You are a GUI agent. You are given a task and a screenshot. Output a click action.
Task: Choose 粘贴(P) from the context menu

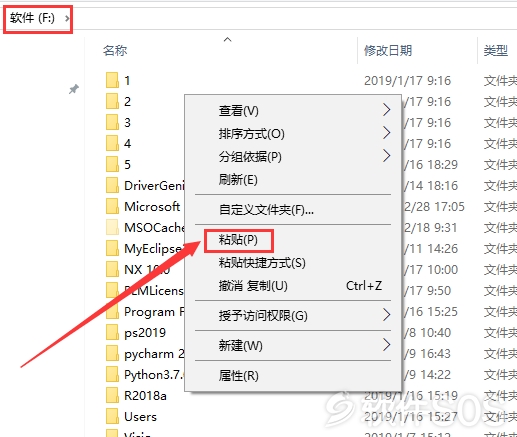[238, 240]
